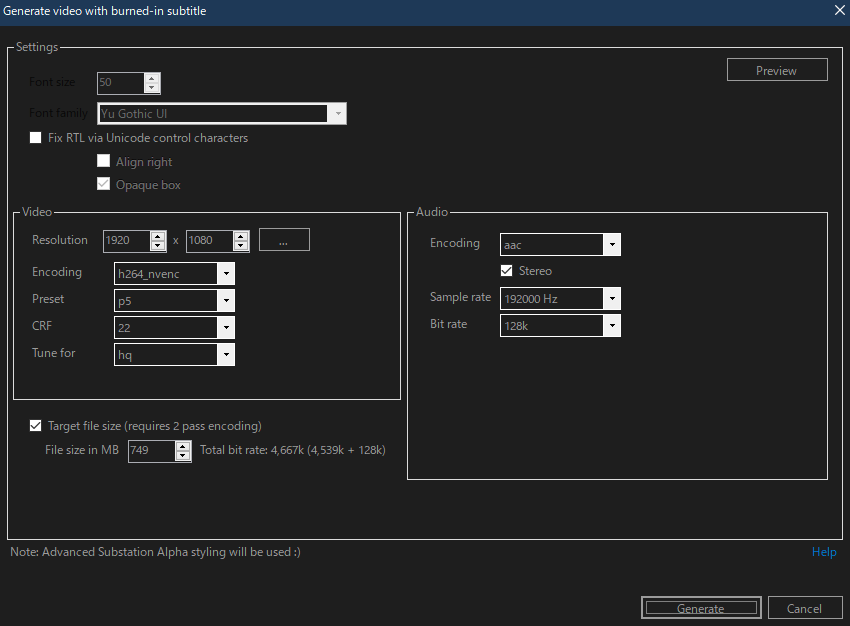Enable the Align right checkbox
850x626 pixels.
coord(103,160)
